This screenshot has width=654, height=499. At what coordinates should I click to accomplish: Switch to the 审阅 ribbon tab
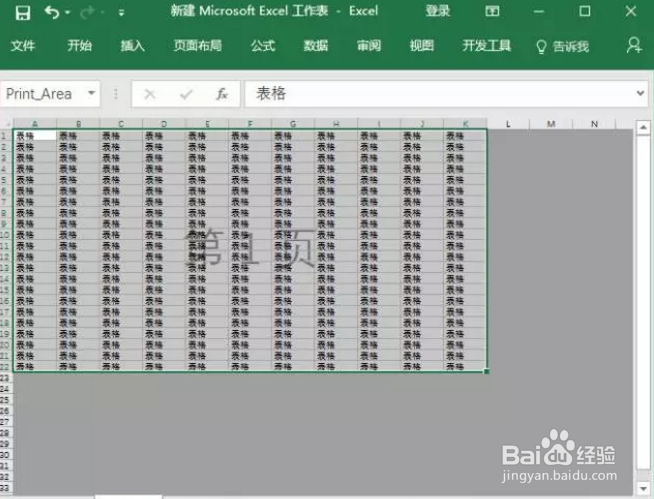point(369,45)
